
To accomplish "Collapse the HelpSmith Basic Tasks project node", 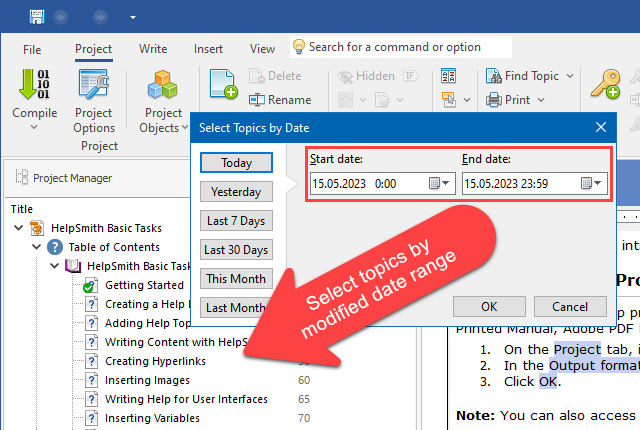I will coord(18,228).
